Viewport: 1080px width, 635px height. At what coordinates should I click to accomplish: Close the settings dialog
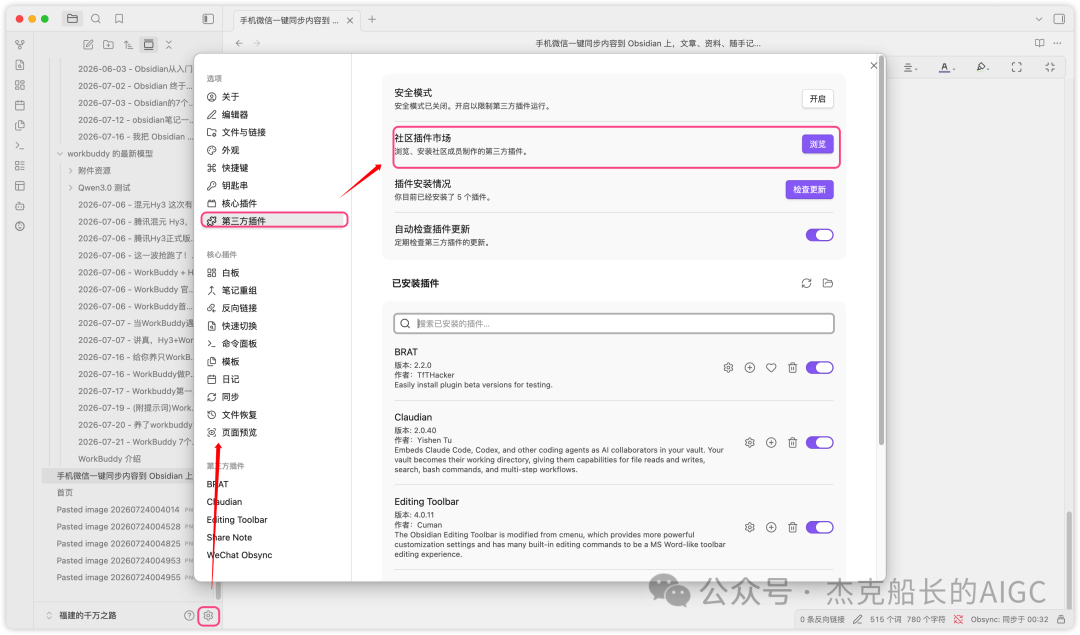point(873,65)
